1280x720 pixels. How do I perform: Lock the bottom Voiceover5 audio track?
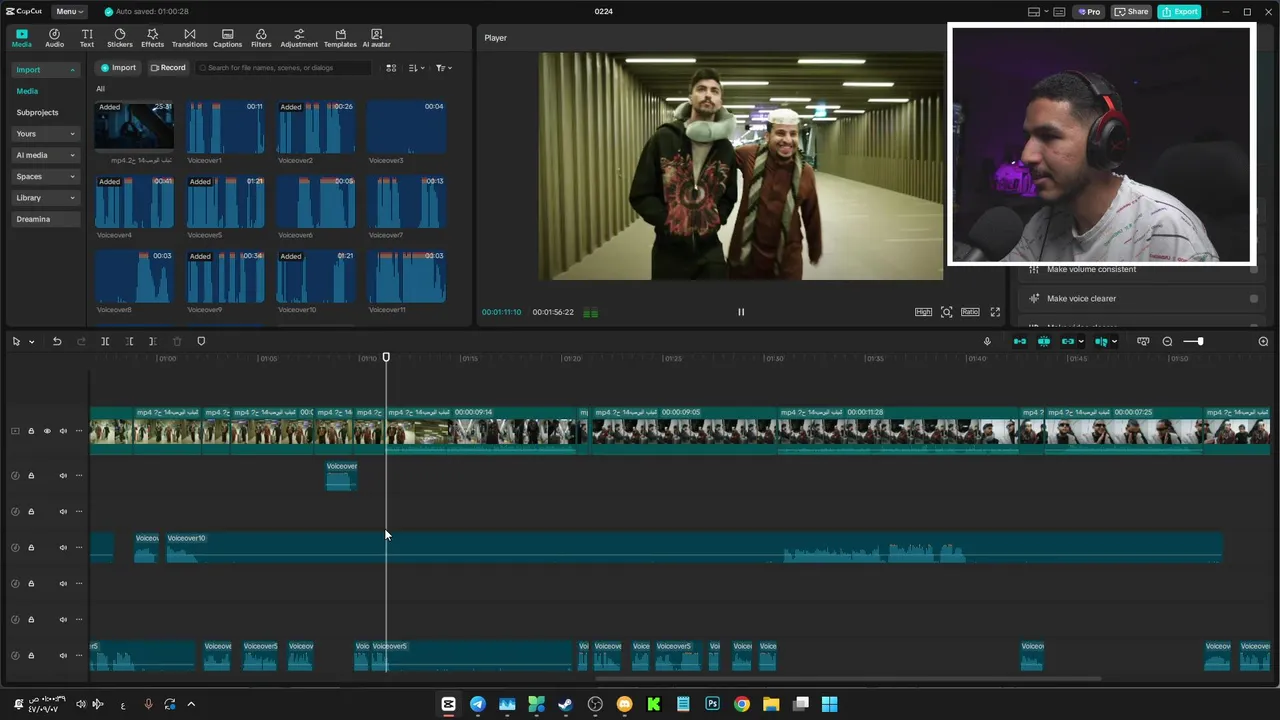coord(31,655)
